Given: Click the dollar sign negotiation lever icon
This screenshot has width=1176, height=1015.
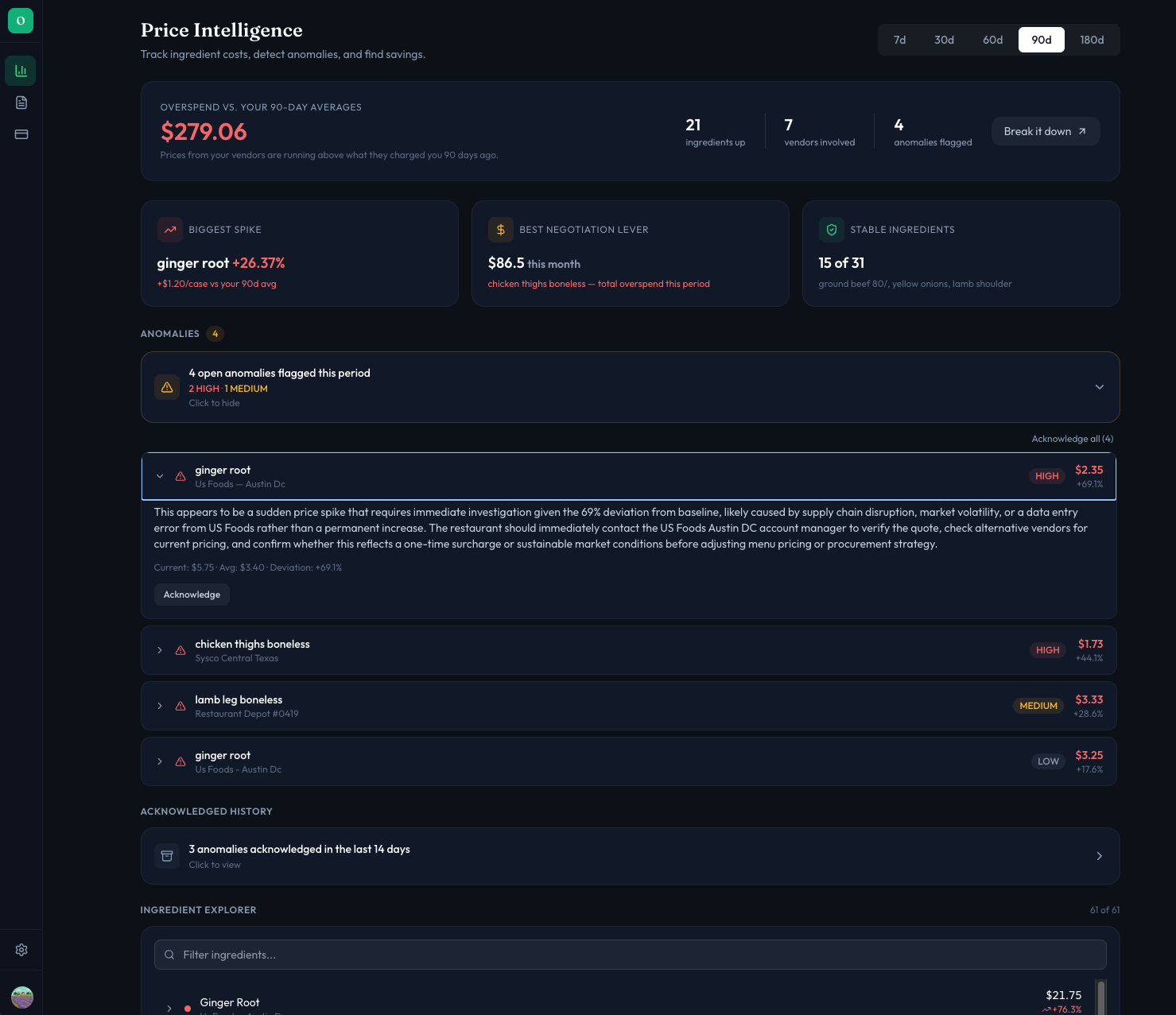Looking at the screenshot, I should 501,230.
